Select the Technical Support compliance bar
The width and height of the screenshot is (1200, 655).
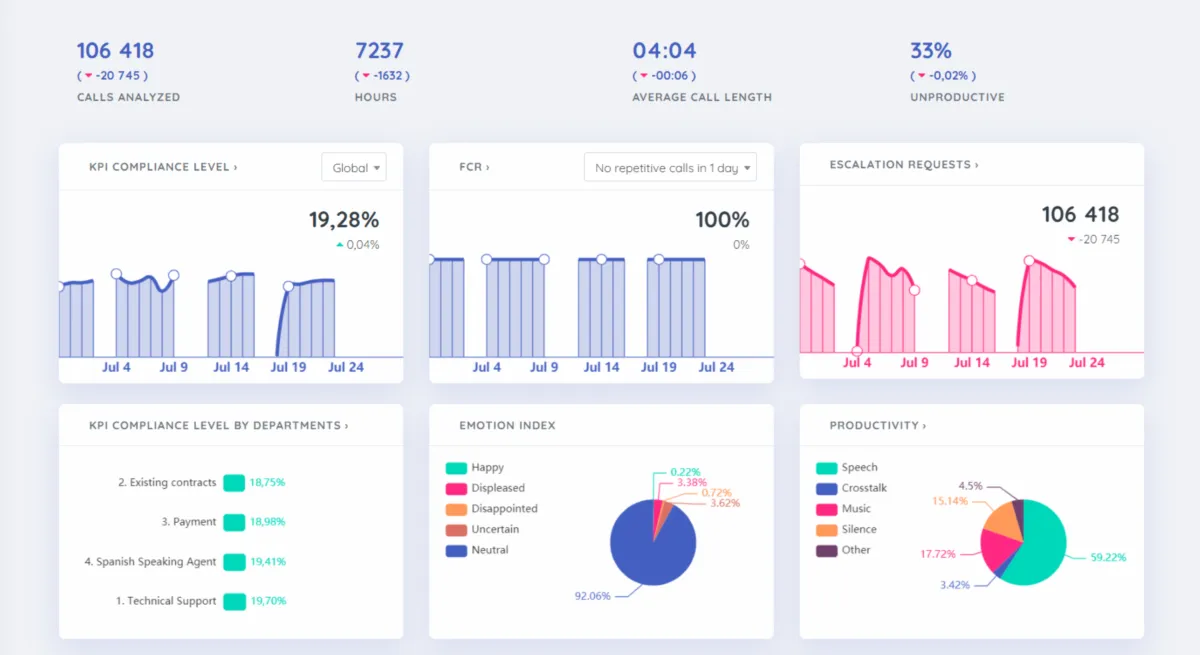coord(234,601)
